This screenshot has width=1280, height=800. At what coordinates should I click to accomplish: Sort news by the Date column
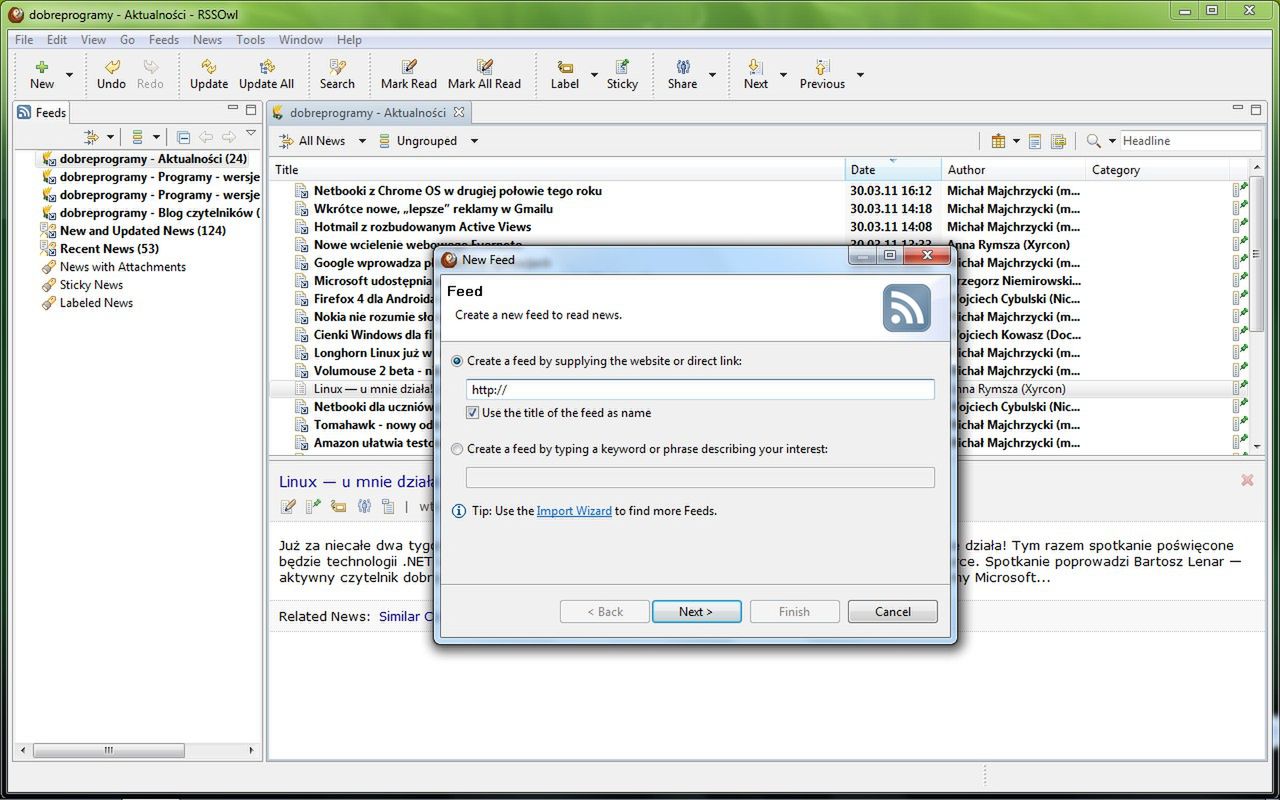(x=893, y=170)
